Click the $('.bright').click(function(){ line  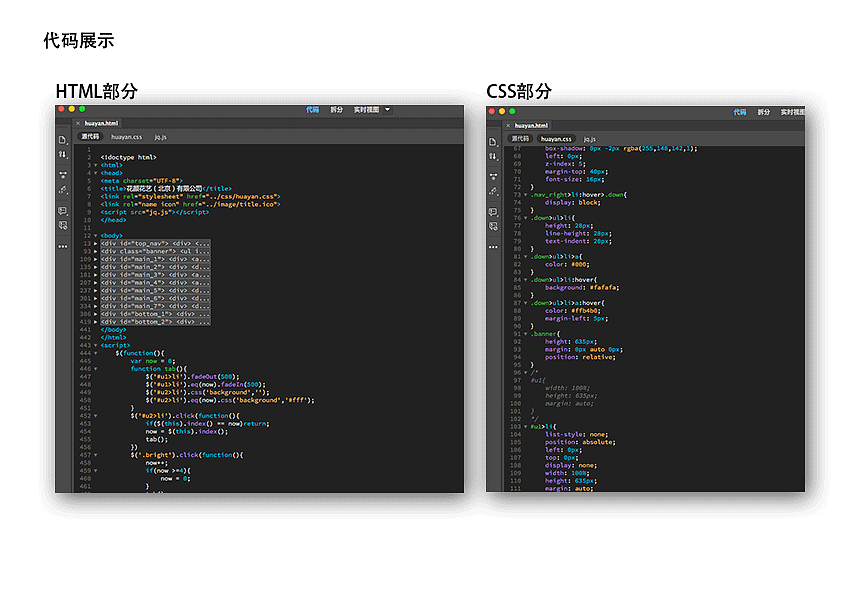tap(187, 455)
